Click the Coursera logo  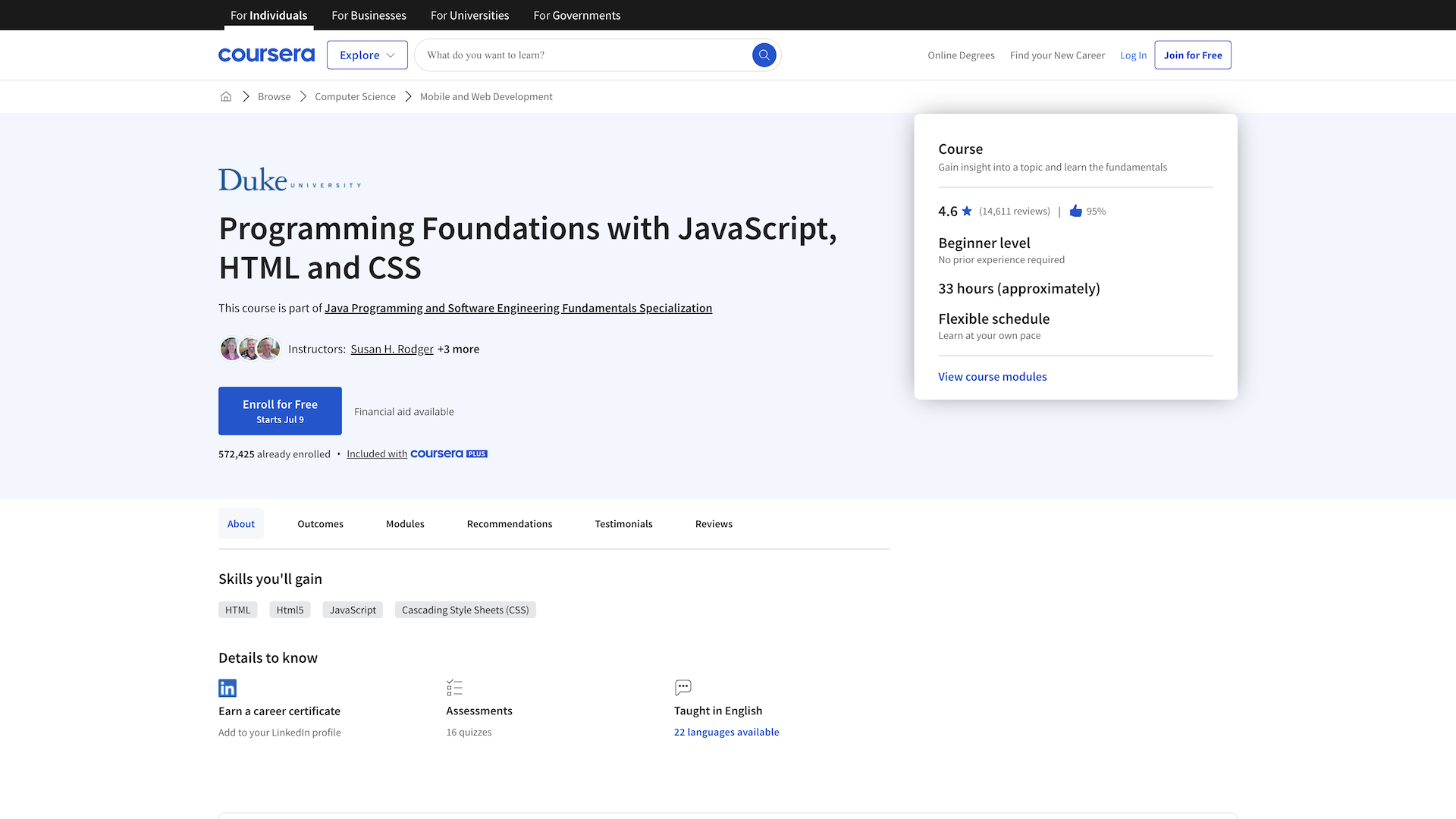tap(266, 55)
